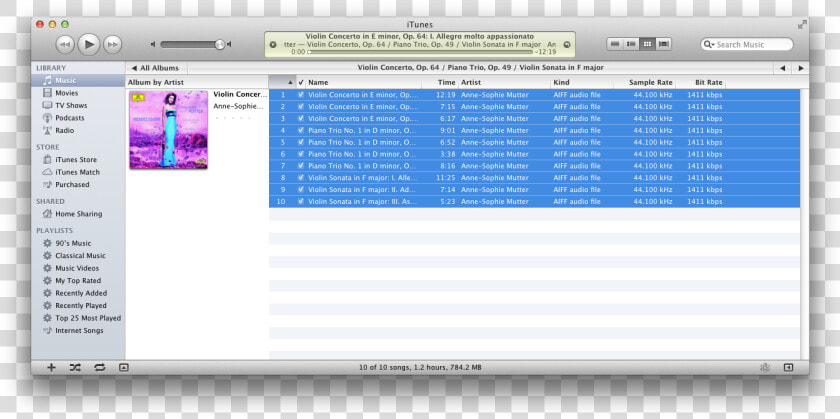Enter full screen with window arrows icon
The height and width of the screenshot is (419, 840).
click(x=801, y=25)
